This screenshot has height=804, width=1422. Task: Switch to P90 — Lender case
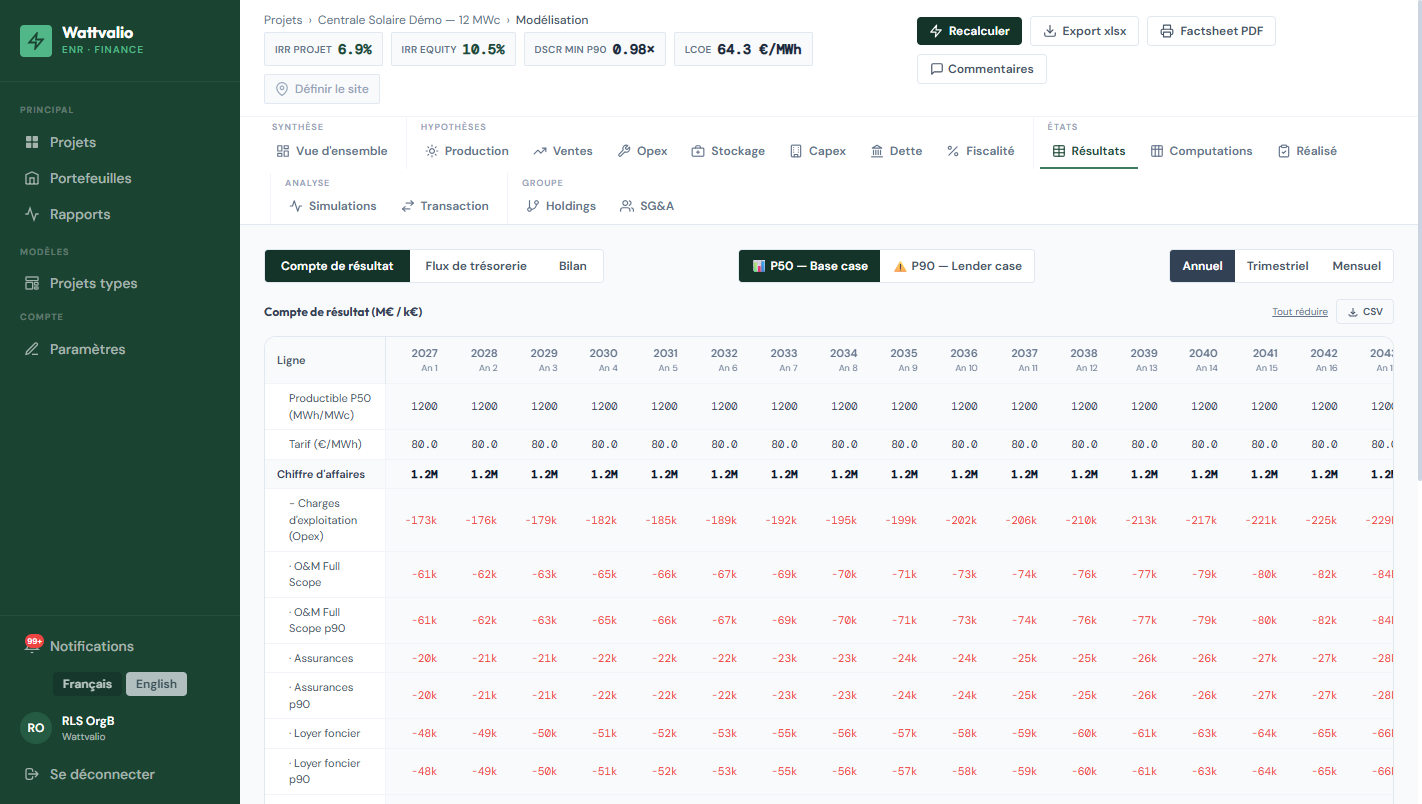click(x=957, y=266)
